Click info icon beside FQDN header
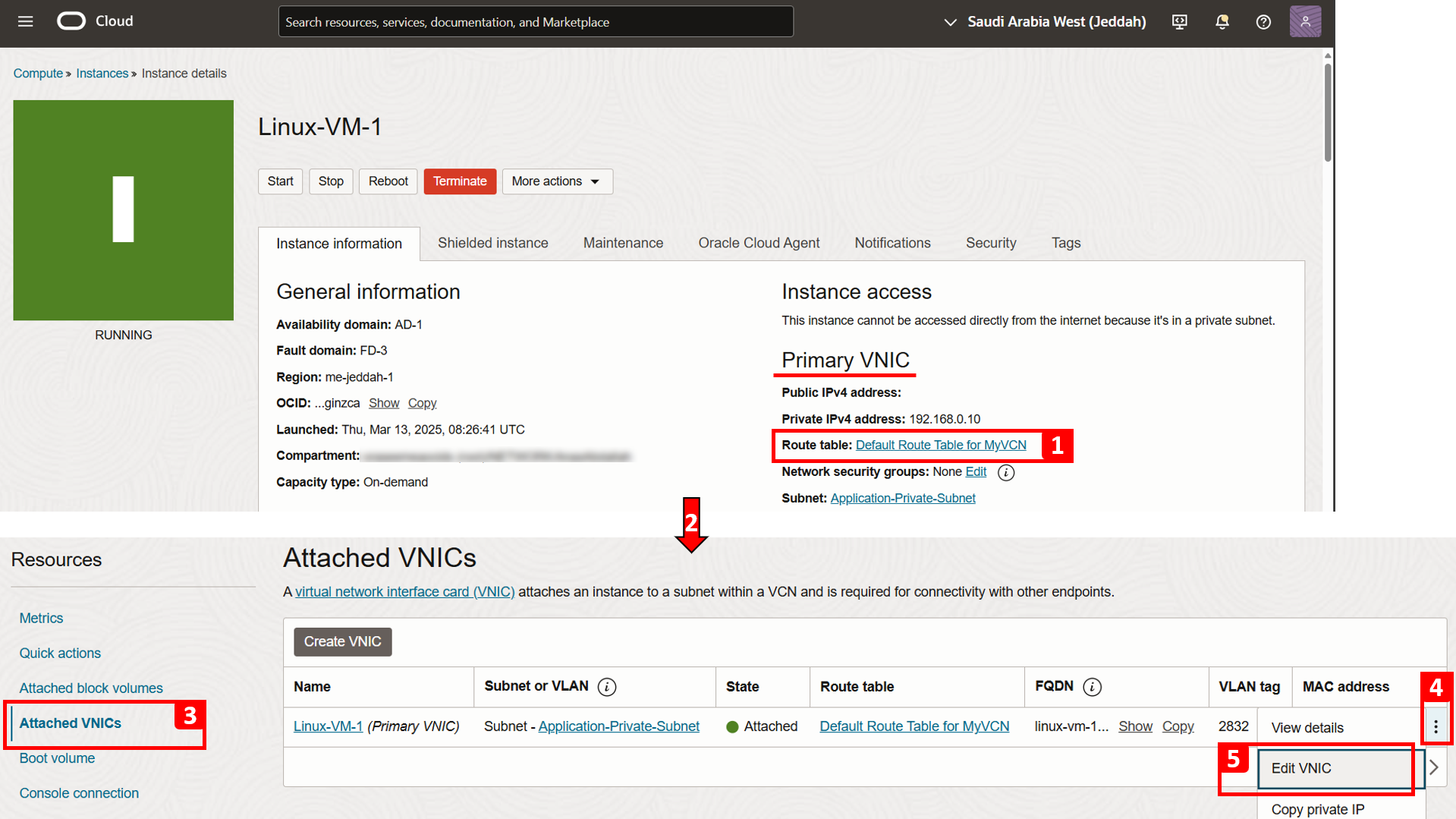This screenshot has width=1456, height=819. click(x=1092, y=687)
